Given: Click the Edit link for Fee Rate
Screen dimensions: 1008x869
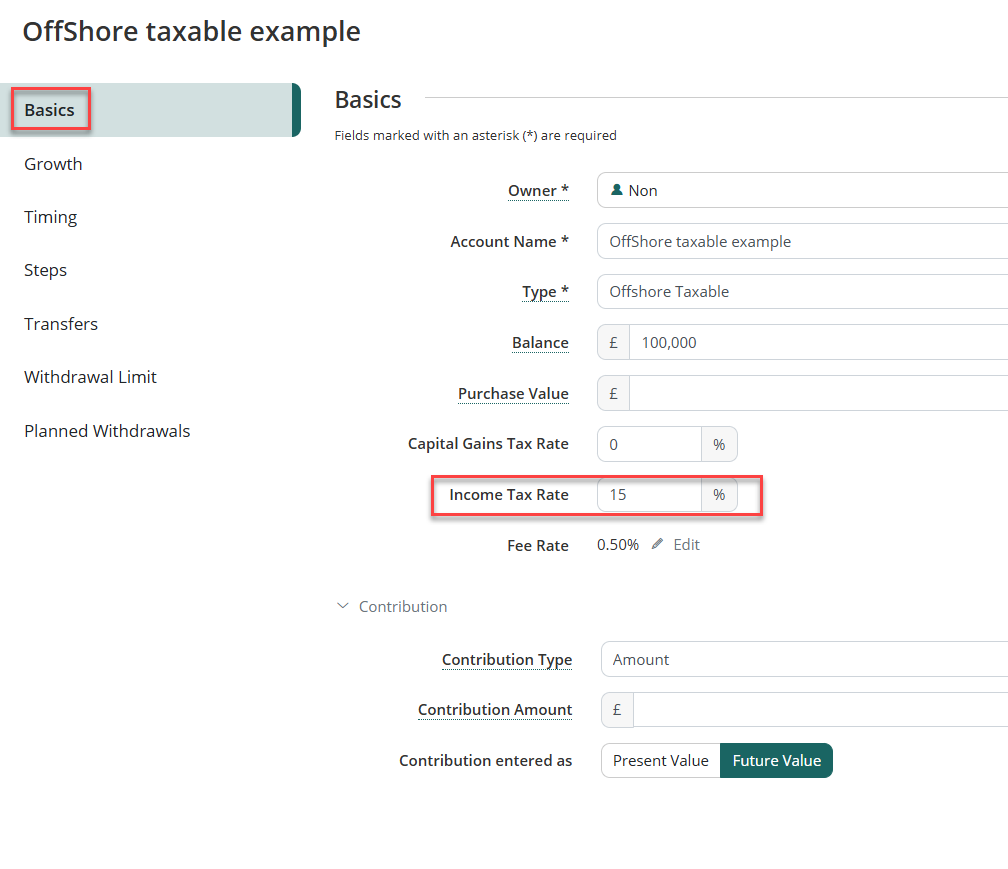Looking at the screenshot, I should [x=686, y=545].
